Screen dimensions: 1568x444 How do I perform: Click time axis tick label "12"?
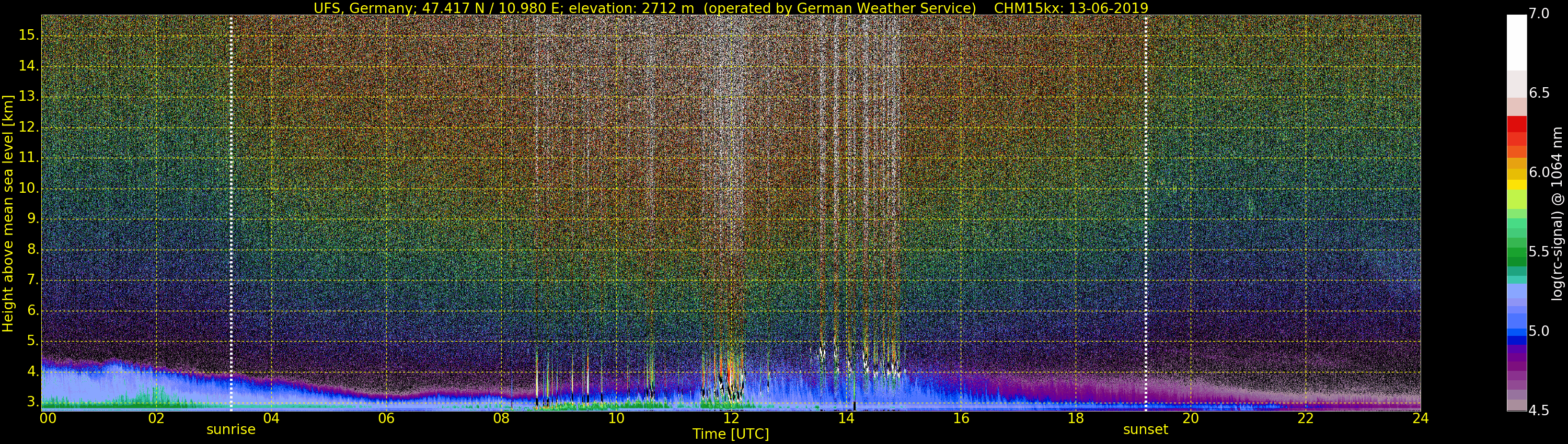tap(731, 418)
